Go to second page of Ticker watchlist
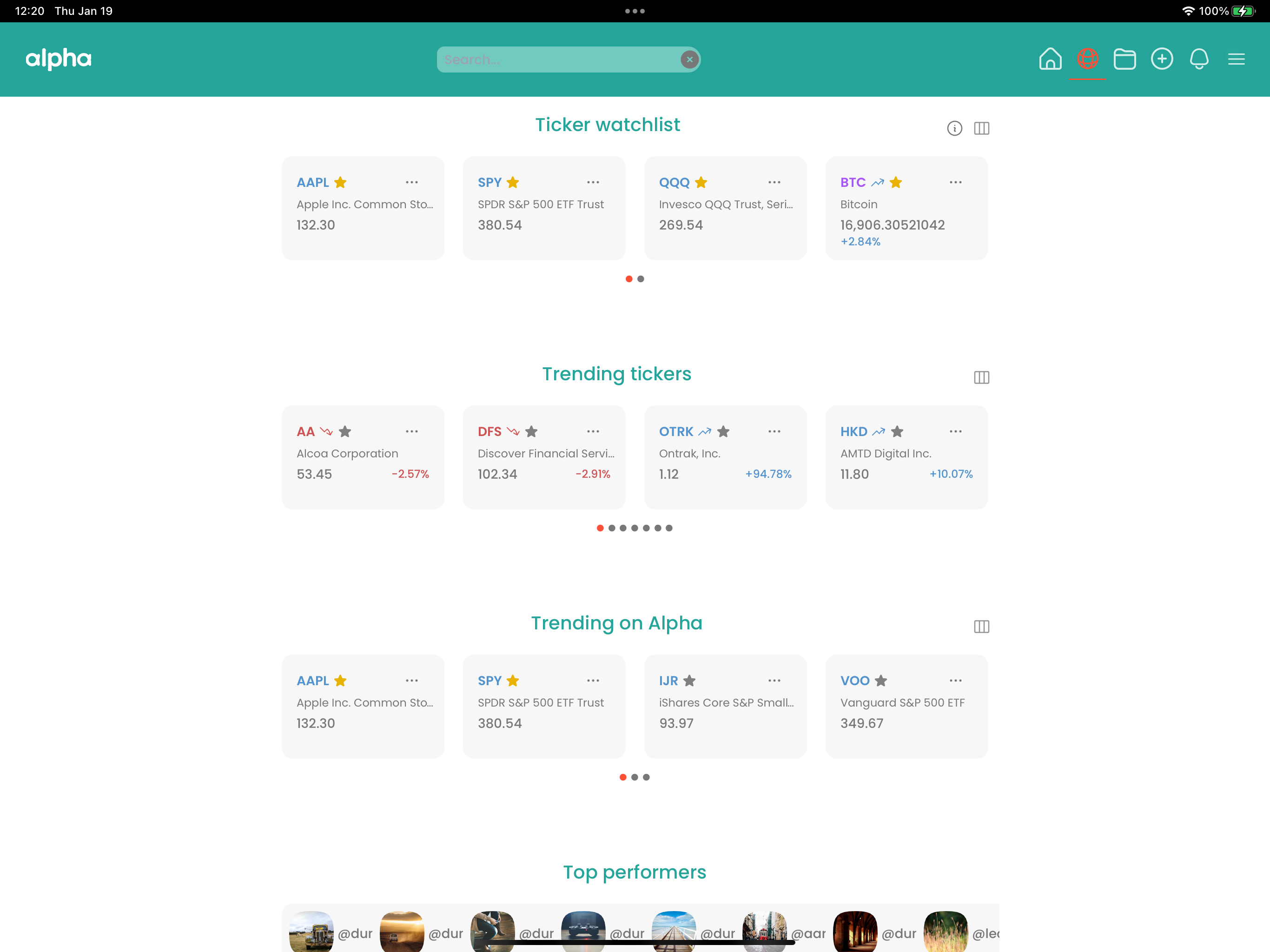Image resolution: width=1270 pixels, height=952 pixels. [641, 279]
